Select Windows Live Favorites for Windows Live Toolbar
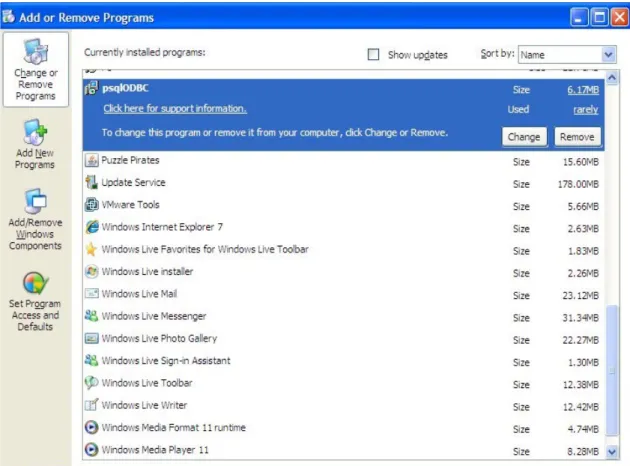 344,250
